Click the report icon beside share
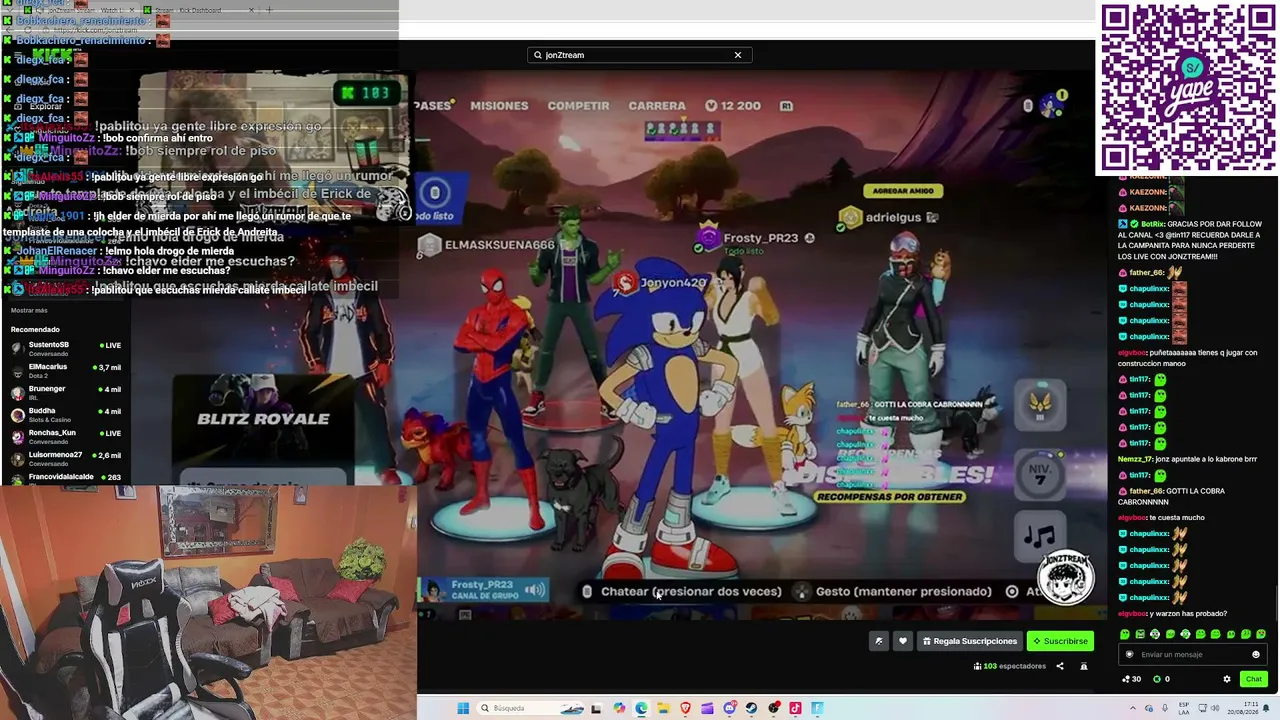The height and width of the screenshot is (720, 1280). (x=1083, y=666)
